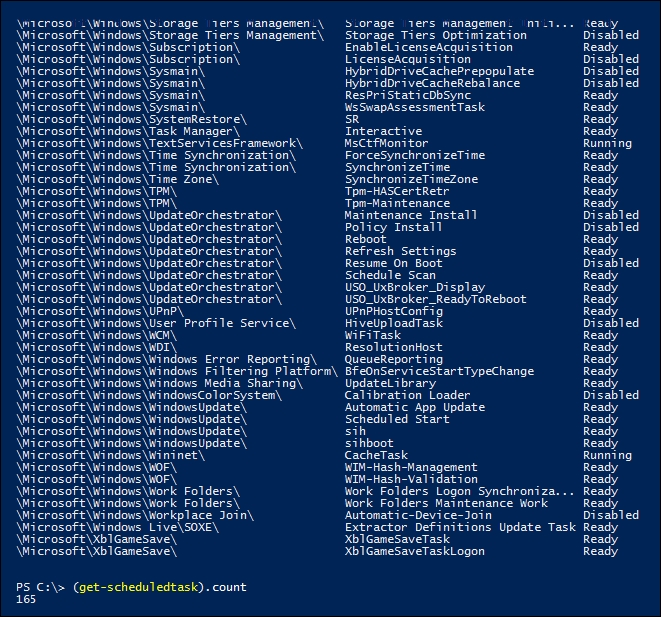Select the Reboot task name
661x617 pixels.
click(x=365, y=239)
